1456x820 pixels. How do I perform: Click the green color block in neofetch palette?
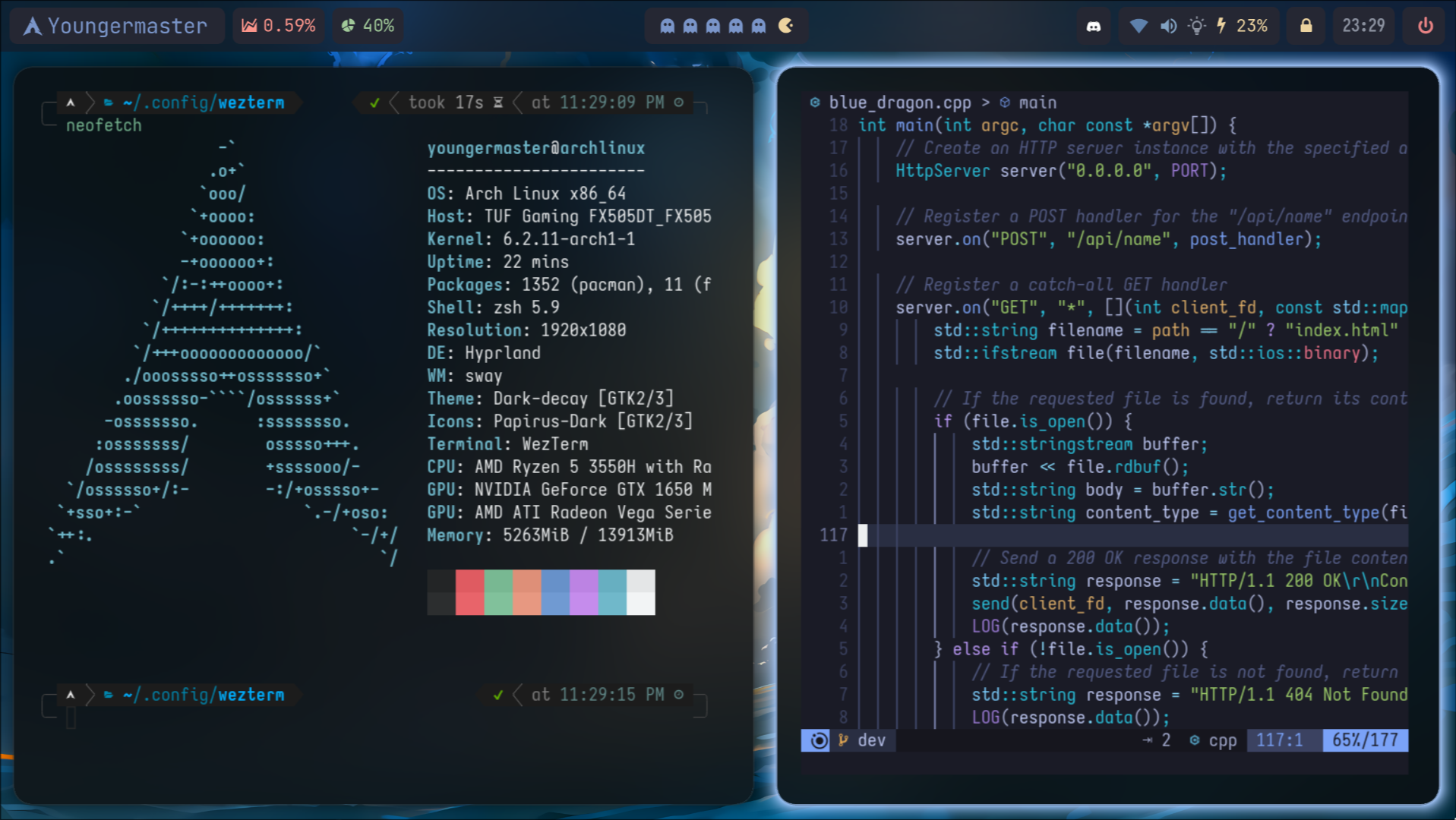498,592
